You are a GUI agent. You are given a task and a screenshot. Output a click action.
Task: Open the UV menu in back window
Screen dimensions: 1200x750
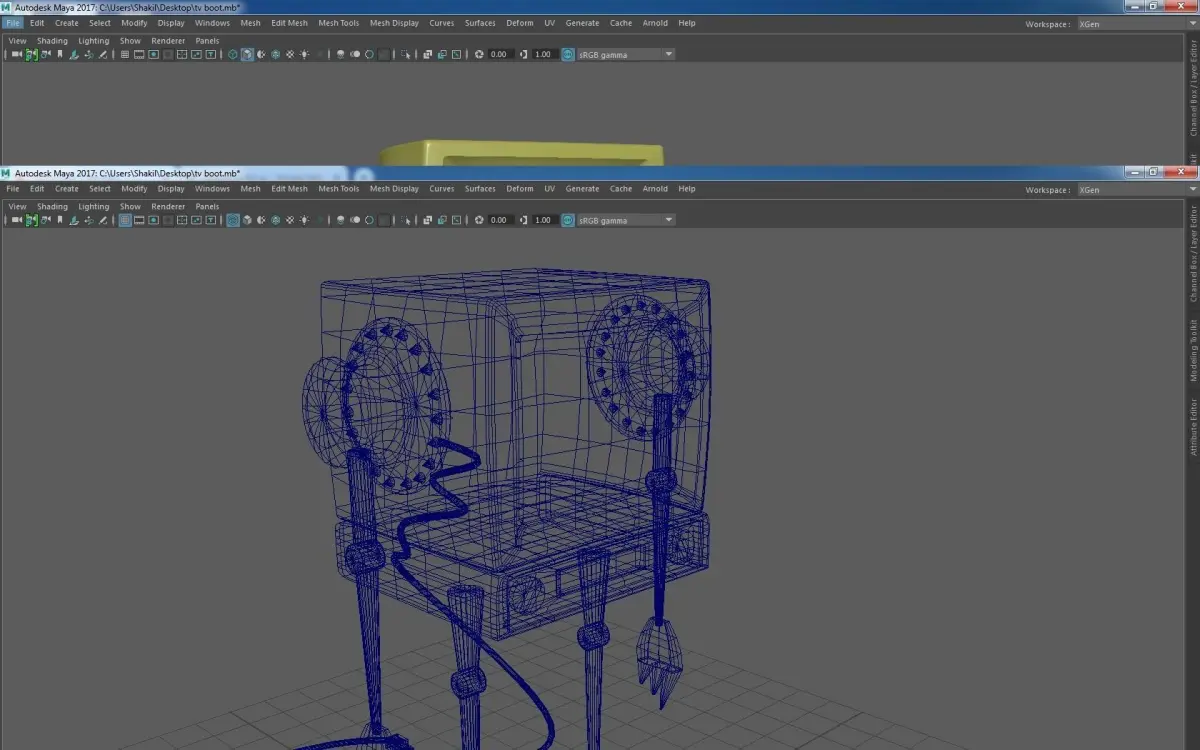click(549, 23)
